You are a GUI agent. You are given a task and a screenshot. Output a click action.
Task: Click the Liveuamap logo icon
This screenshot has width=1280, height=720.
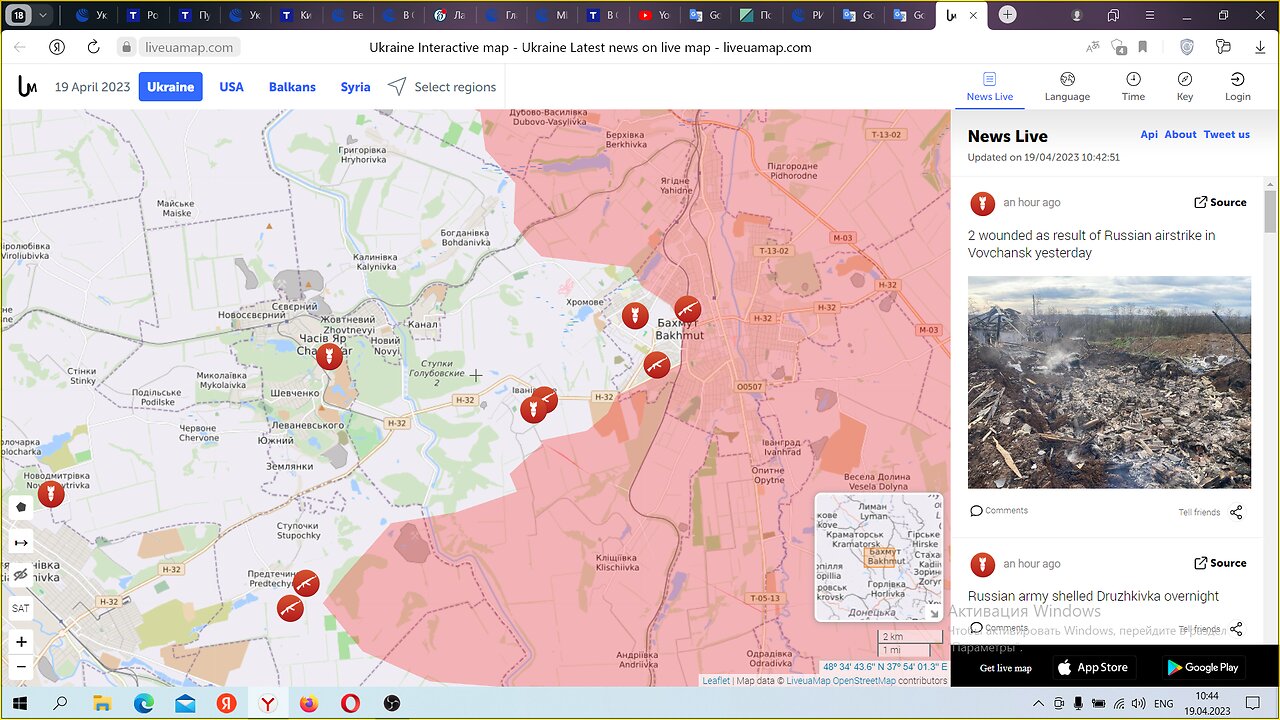tap(27, 87)
